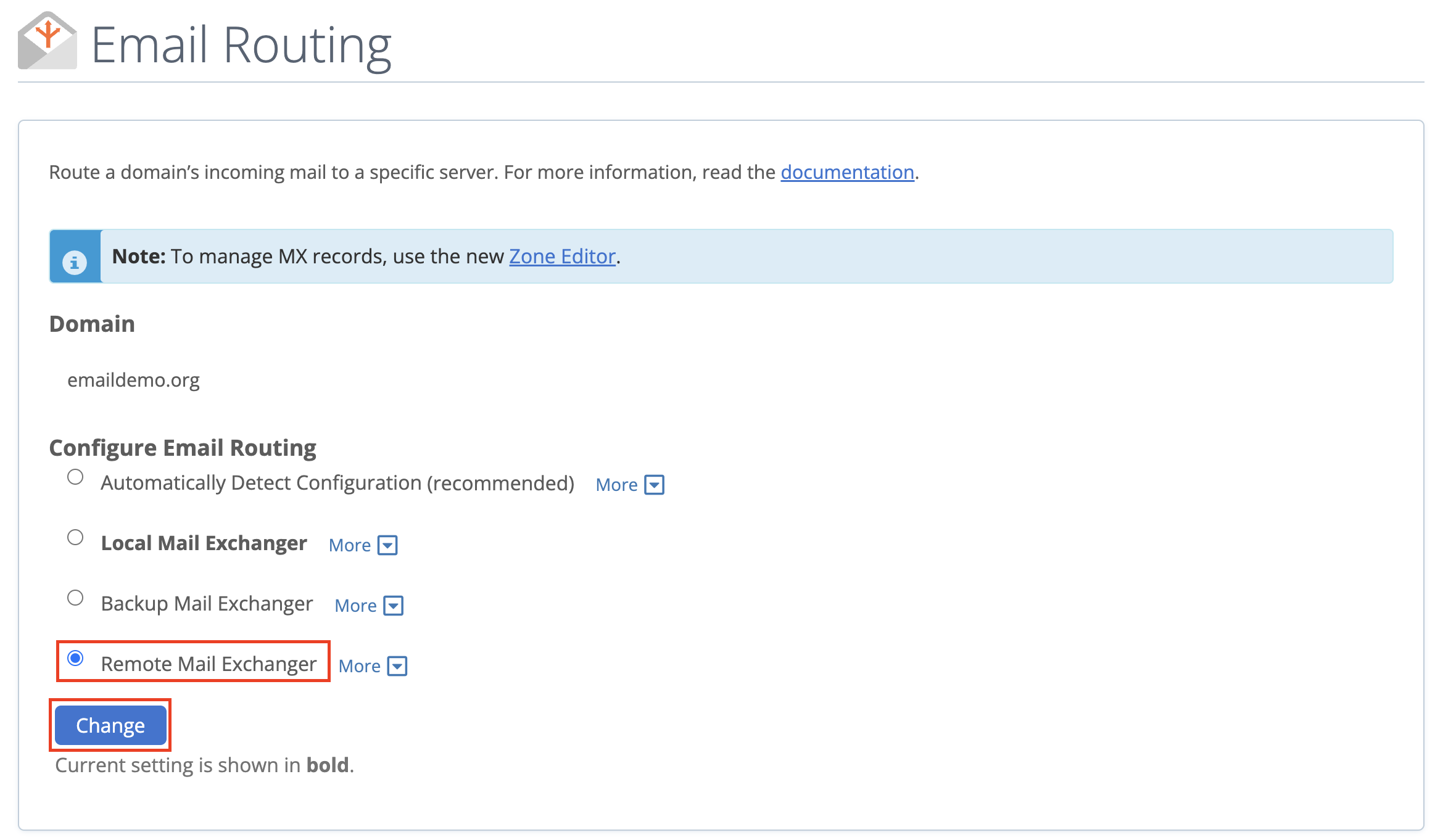Click the Configure Email Routing heading
Screen dimensions: 1435x840
pos(183,448)
